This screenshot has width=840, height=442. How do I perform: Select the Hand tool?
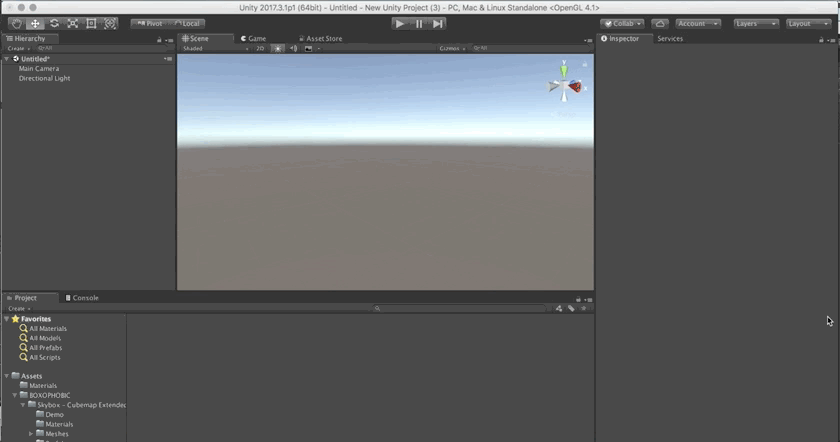pyautogui.click(x=17, y=24)
